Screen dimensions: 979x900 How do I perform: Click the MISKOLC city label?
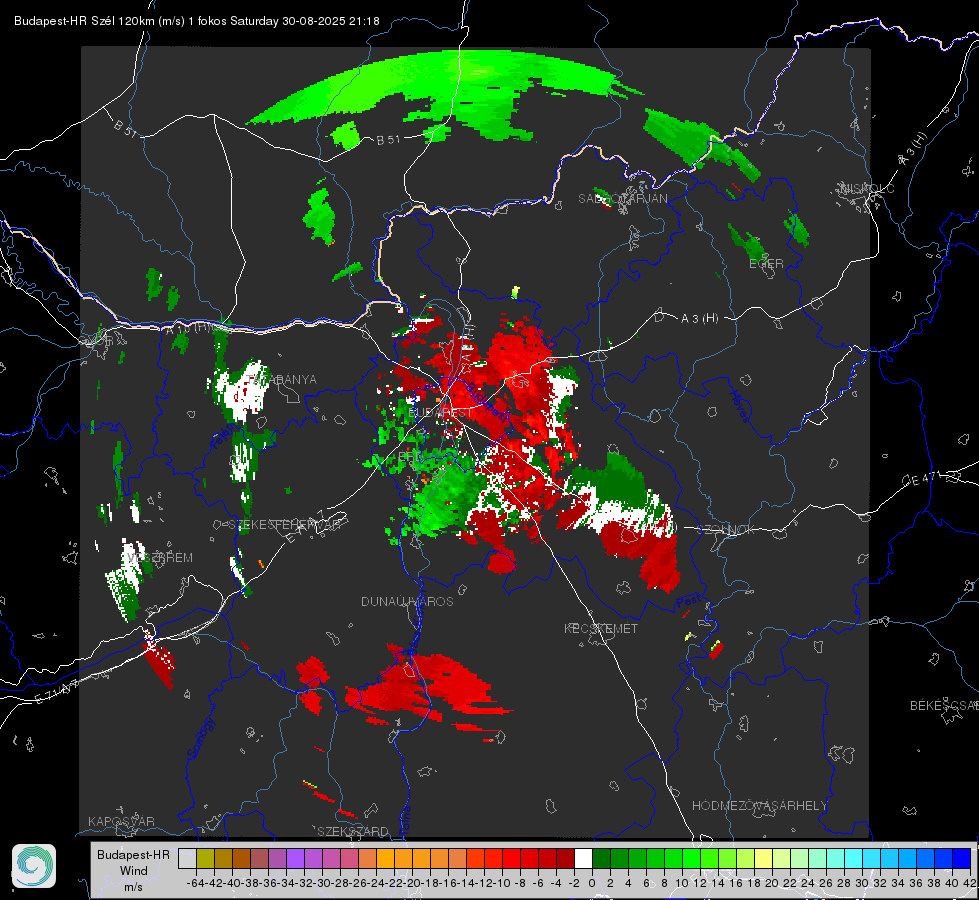click(867, 188)
